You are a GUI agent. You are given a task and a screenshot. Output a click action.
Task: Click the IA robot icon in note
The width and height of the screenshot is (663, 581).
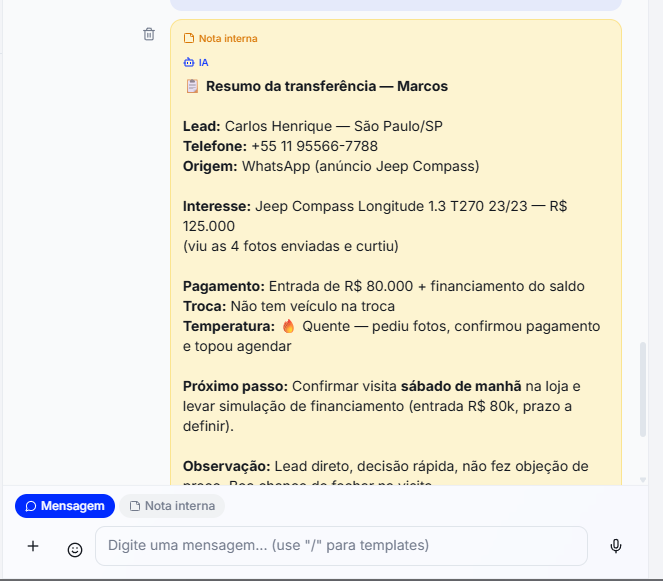click(189, 63)
